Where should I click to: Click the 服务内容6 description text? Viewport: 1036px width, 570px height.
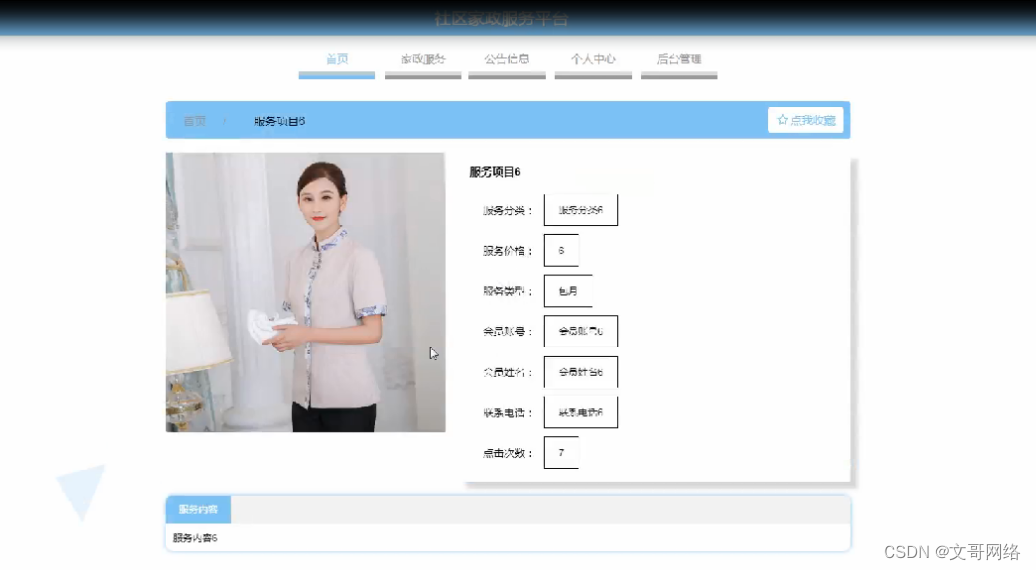195,538
